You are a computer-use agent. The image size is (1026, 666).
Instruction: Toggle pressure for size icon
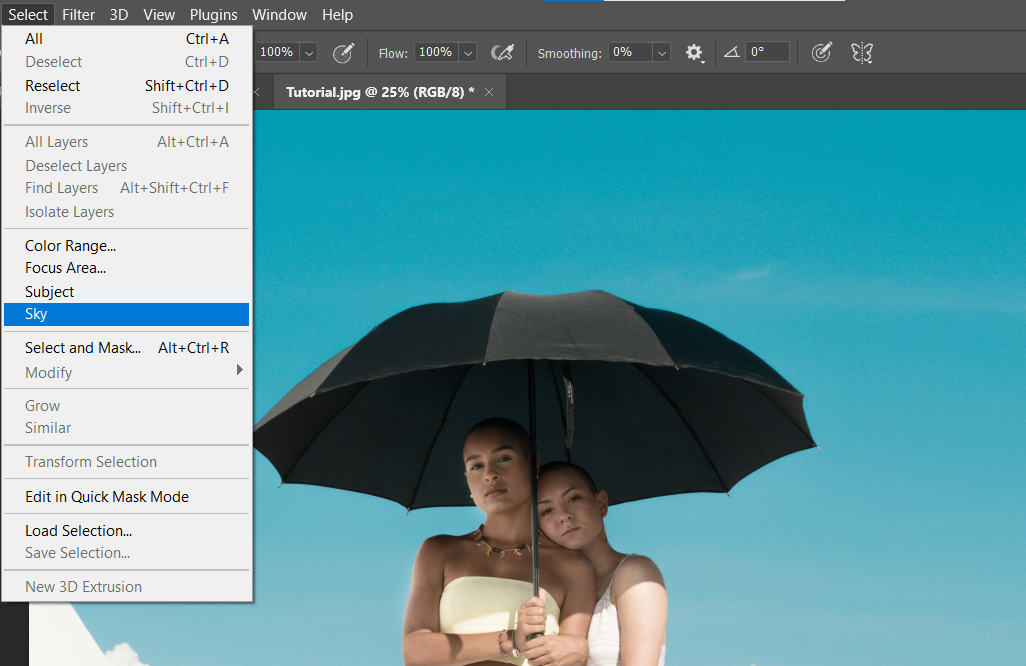click(822, 52)
